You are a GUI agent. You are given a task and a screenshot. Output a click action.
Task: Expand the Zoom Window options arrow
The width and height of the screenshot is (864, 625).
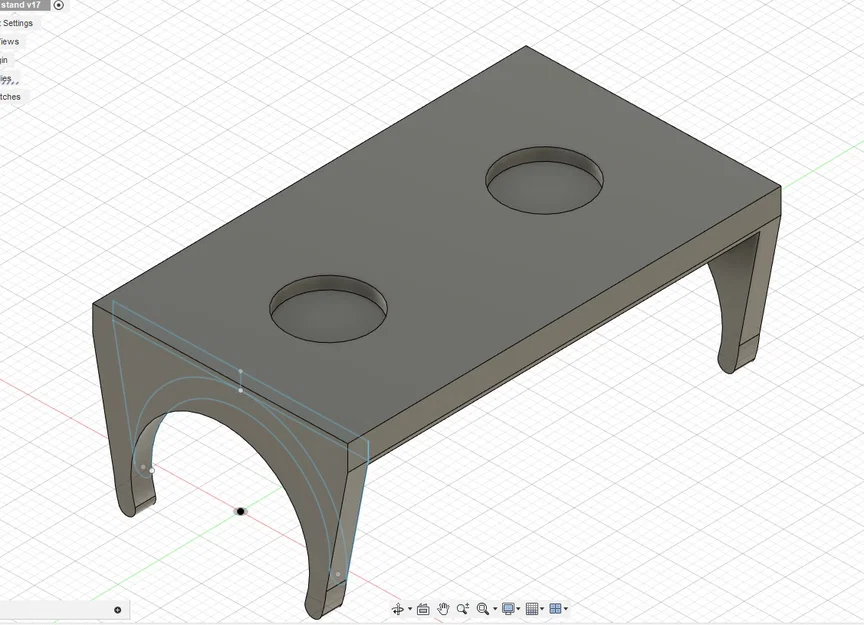(495, 609)
